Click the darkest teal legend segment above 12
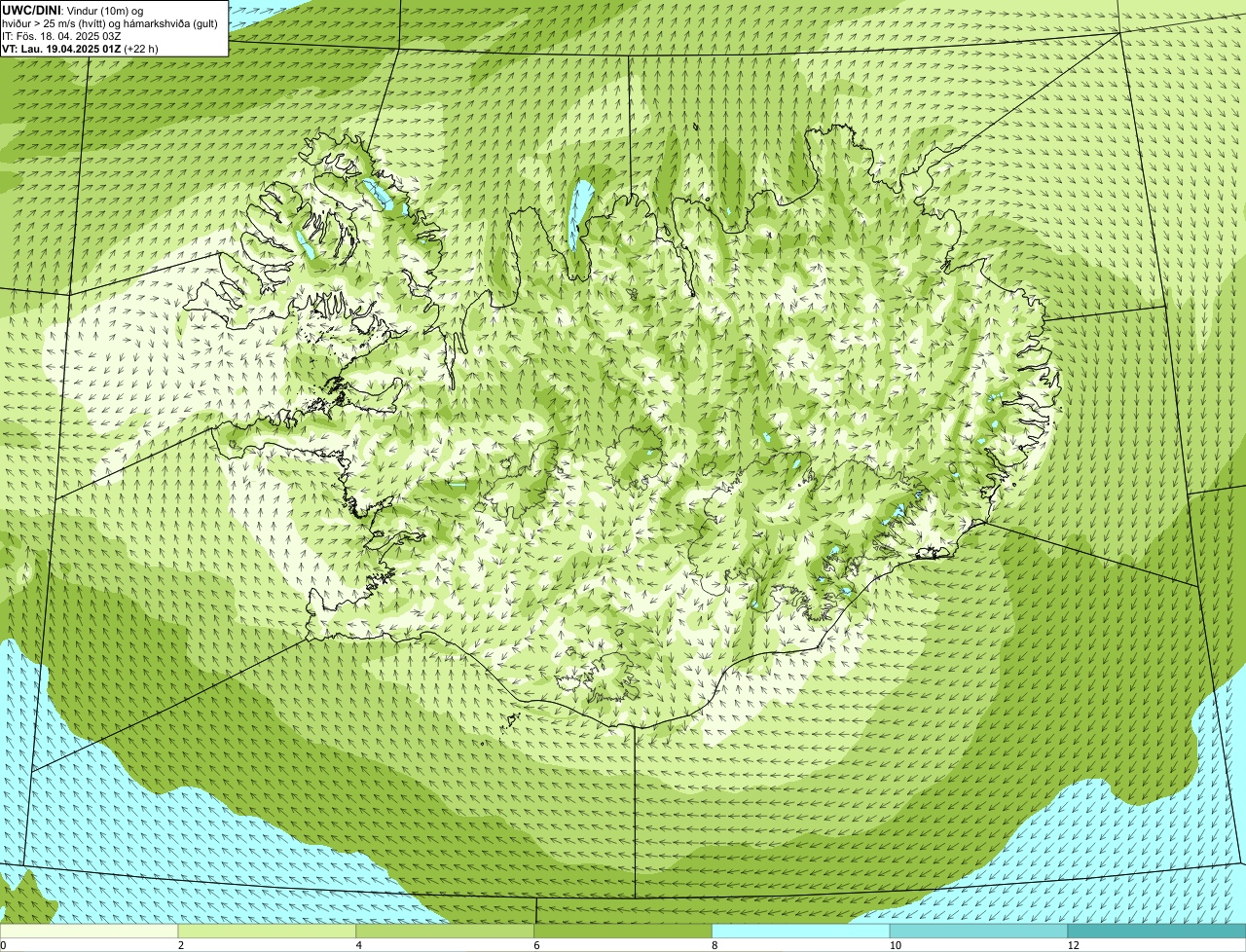Screen dimensions: 1246x952 pyautogui.click(x=1156, y=931)
